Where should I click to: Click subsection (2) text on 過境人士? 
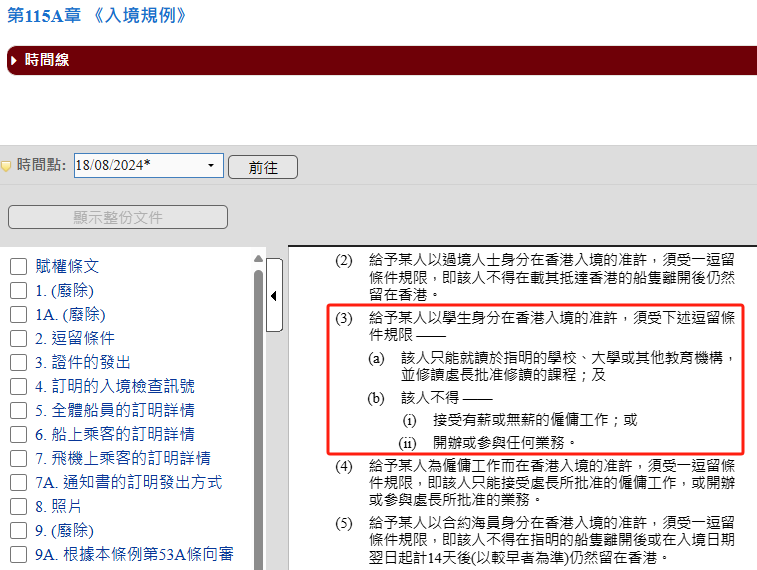click(552, 277)
